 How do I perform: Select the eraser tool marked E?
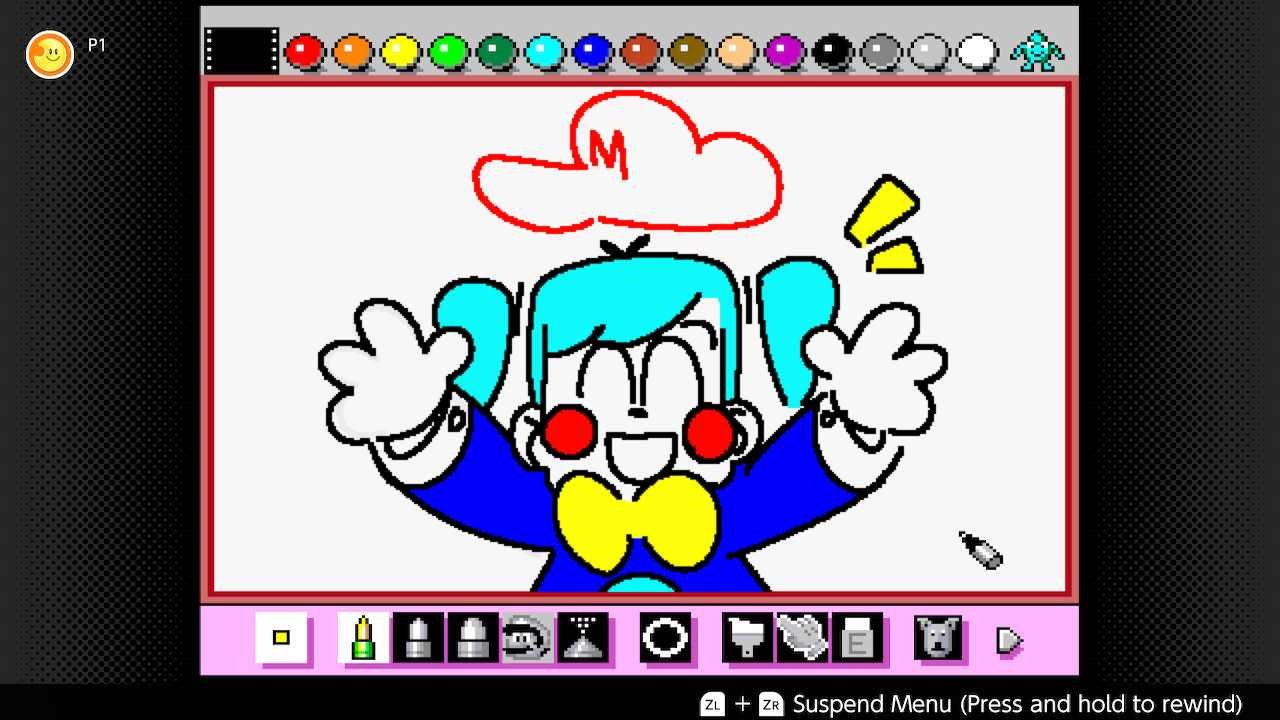[x=857, y=638]
